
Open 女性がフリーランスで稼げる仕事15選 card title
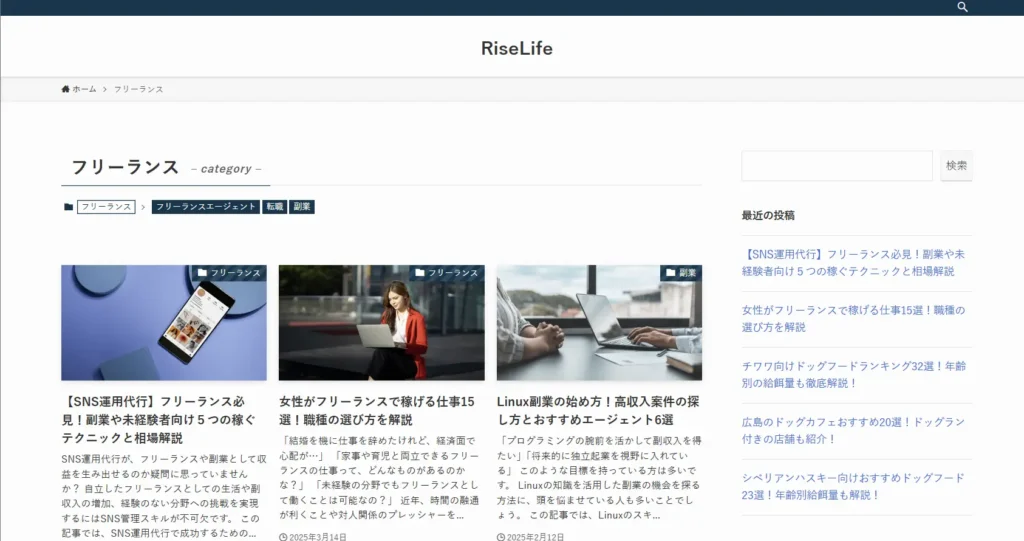coord(377,410)
